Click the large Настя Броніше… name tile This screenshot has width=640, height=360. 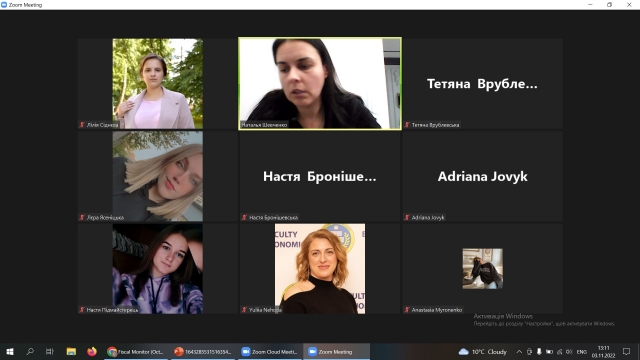coord(320,176)
